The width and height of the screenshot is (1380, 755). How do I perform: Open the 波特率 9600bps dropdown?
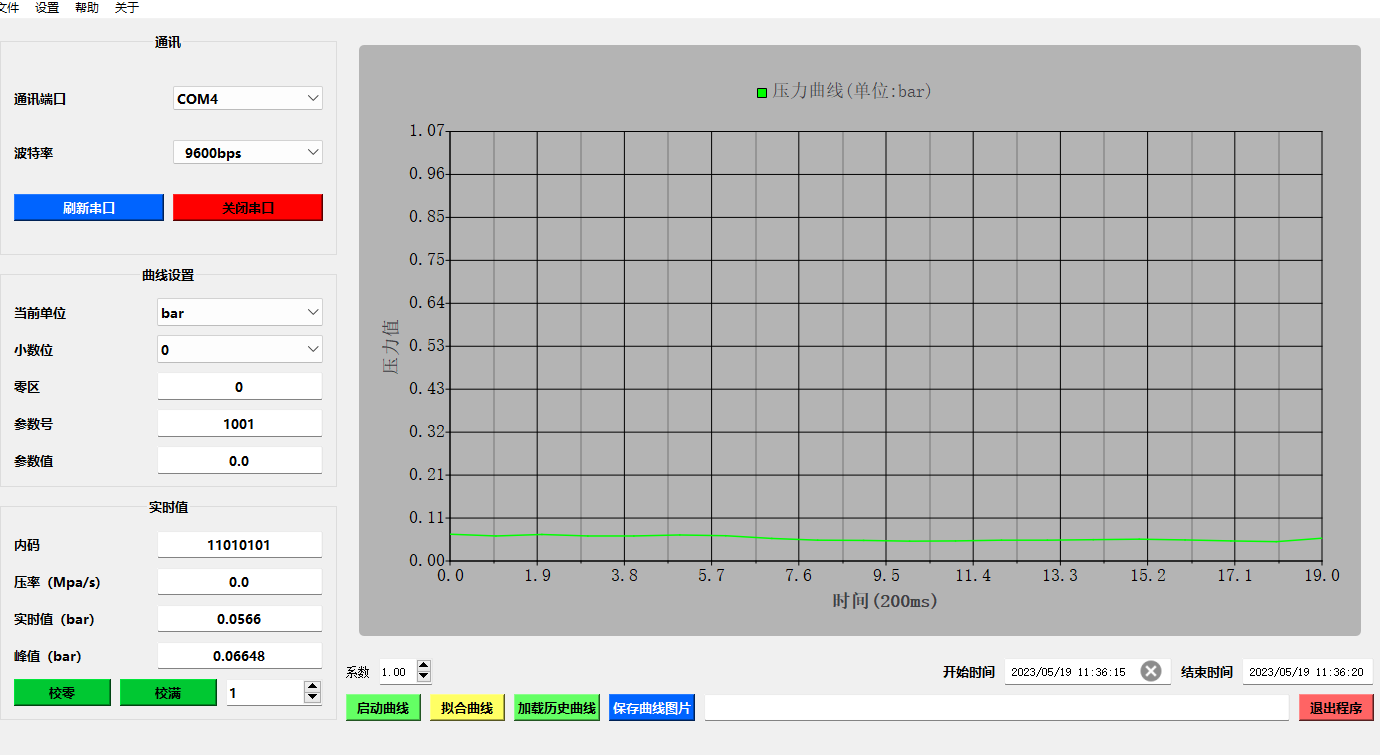[248, 152]
